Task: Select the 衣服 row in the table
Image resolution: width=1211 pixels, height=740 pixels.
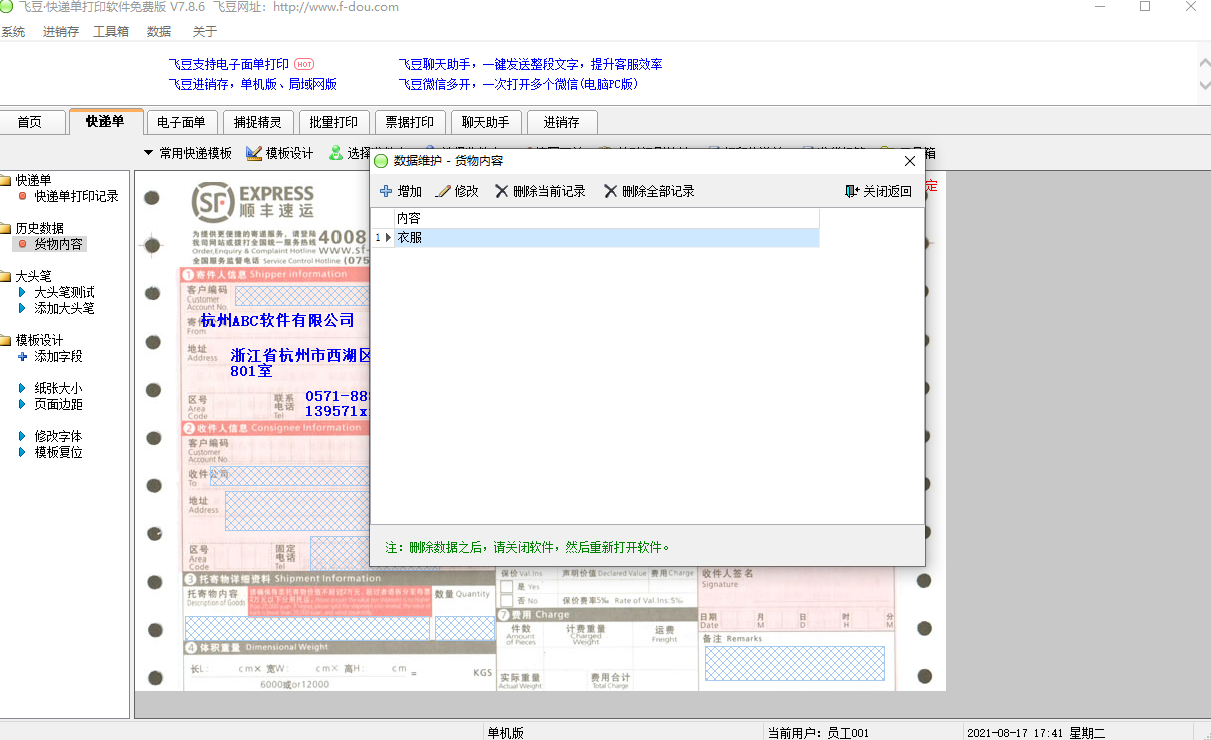Action: click(x=596, y=238)
